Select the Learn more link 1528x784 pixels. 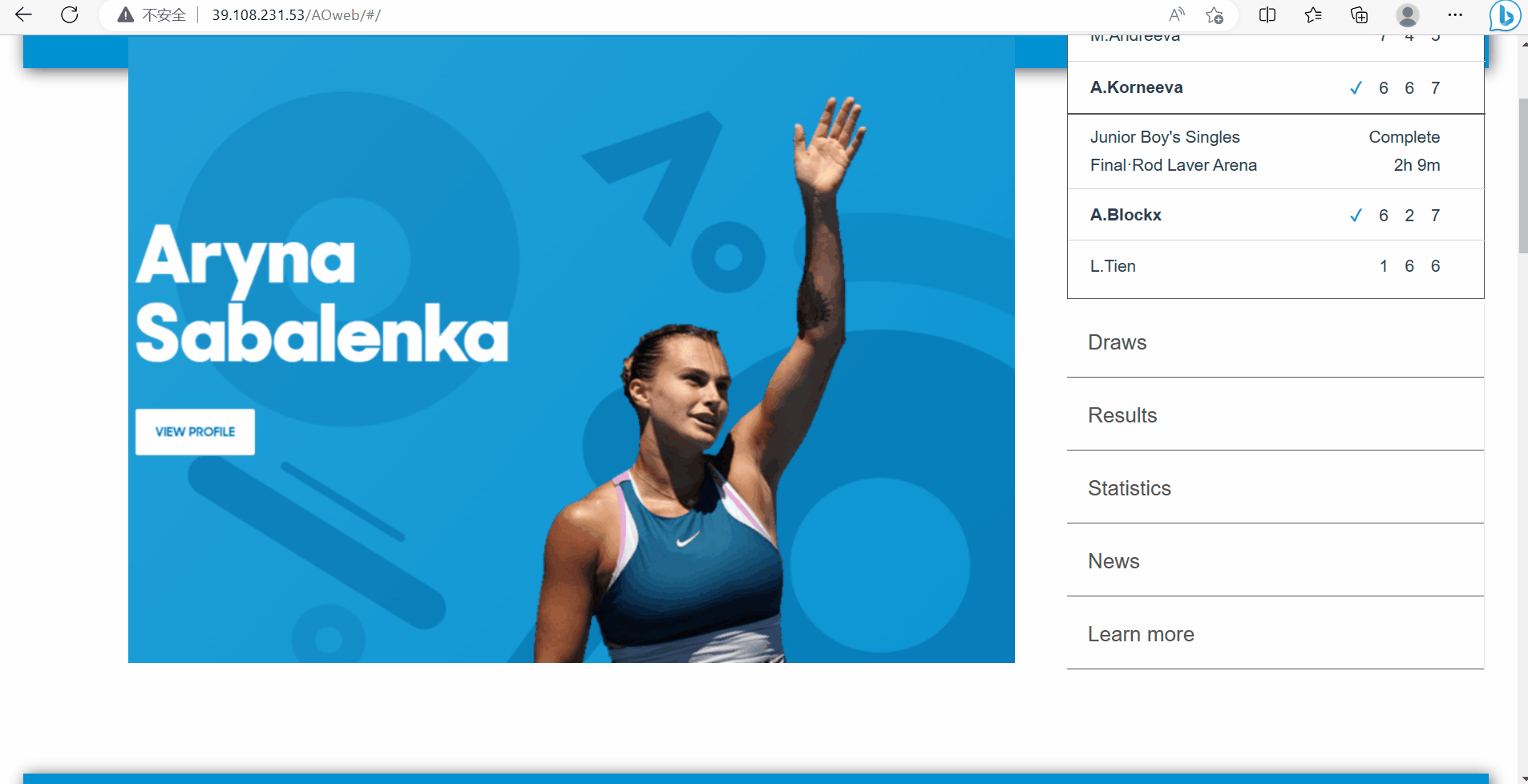(x=1275, y=634)
